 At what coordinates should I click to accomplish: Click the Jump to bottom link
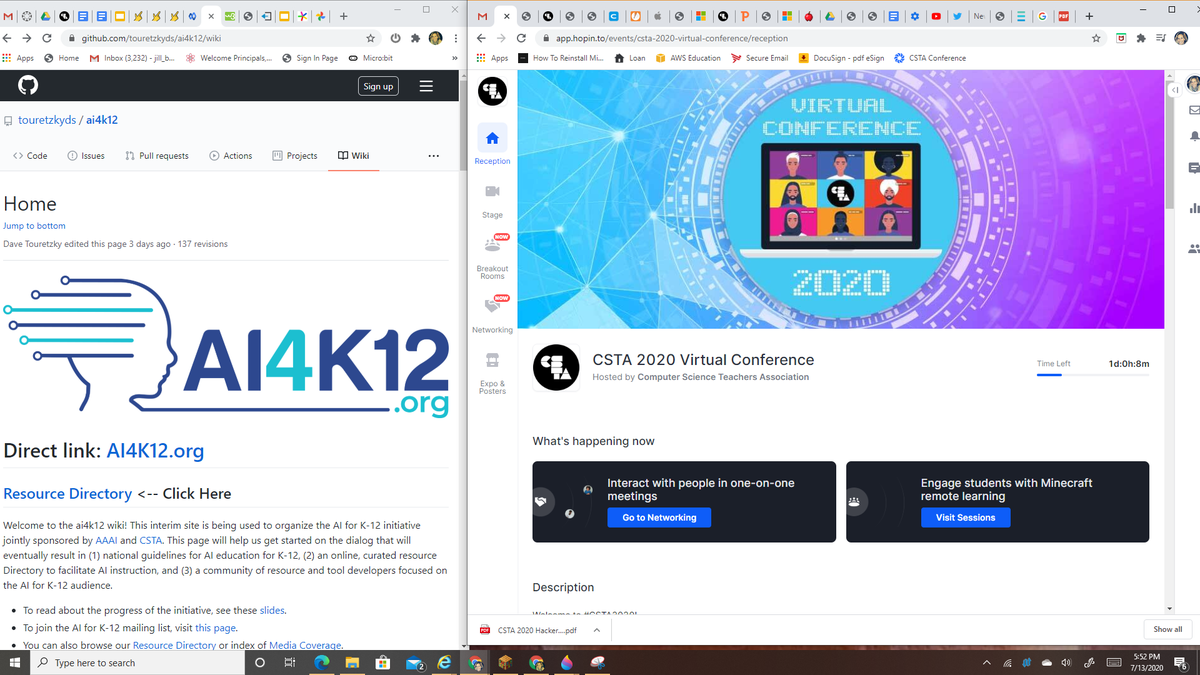pos(34,226)
